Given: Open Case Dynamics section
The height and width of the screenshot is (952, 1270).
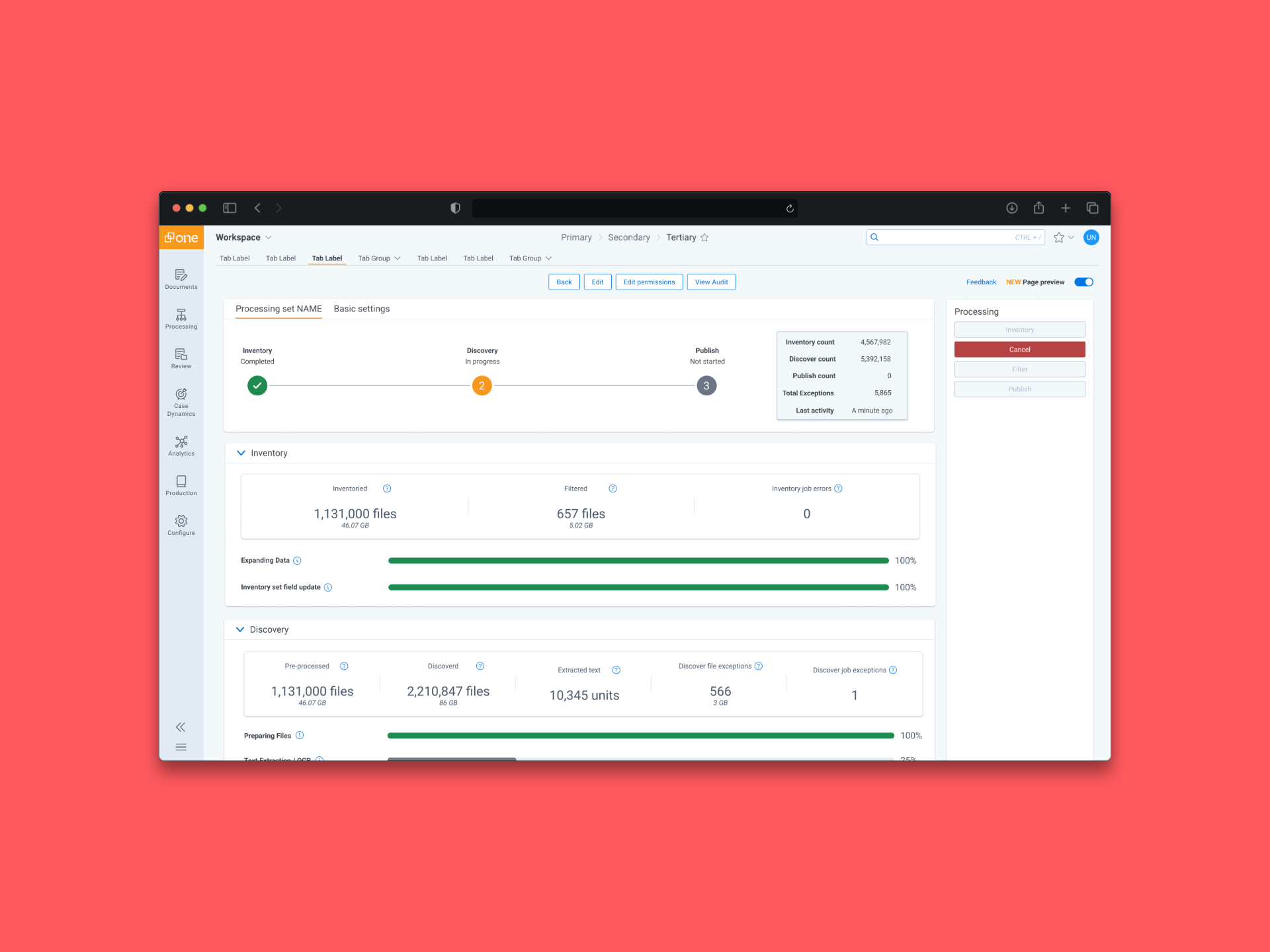Looking at the screenshot, I should click(181, 401).
